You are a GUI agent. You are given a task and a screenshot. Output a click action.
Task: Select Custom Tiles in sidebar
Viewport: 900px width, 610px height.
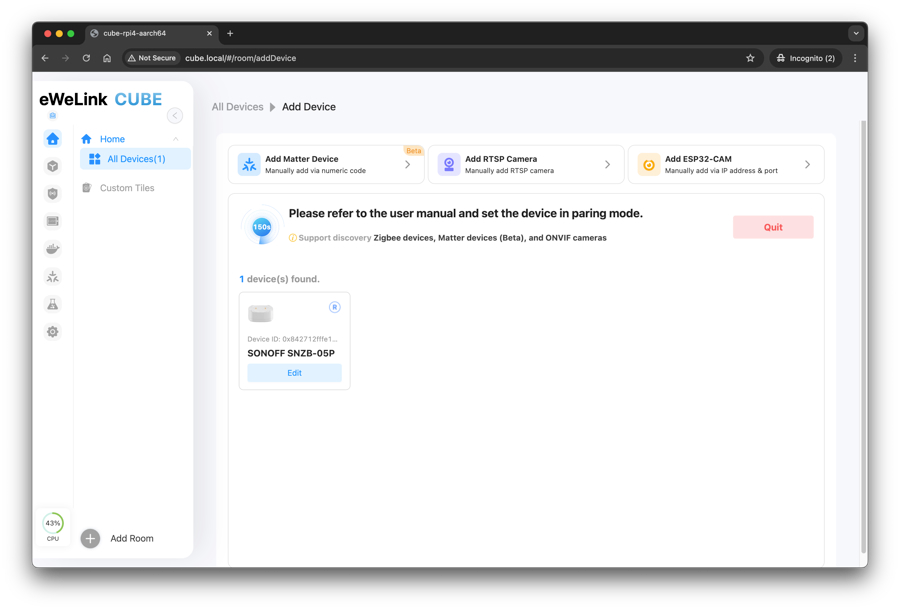point(127,188)
